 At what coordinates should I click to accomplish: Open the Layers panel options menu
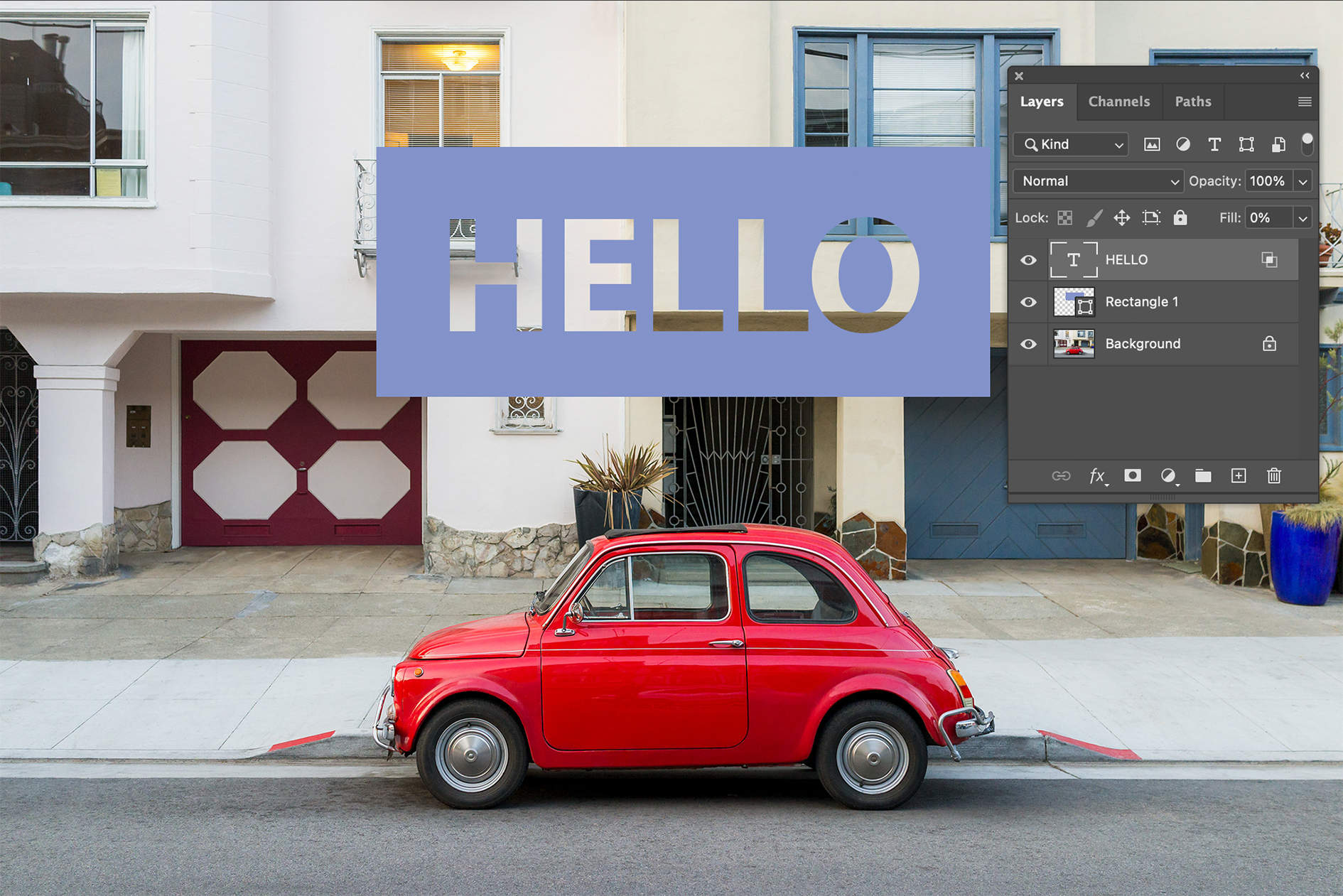(1305, 102)
